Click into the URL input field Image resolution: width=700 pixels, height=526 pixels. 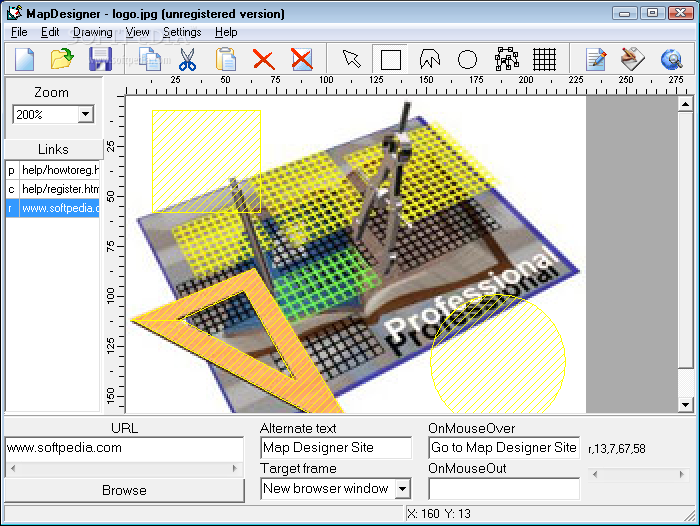[124, 448]
